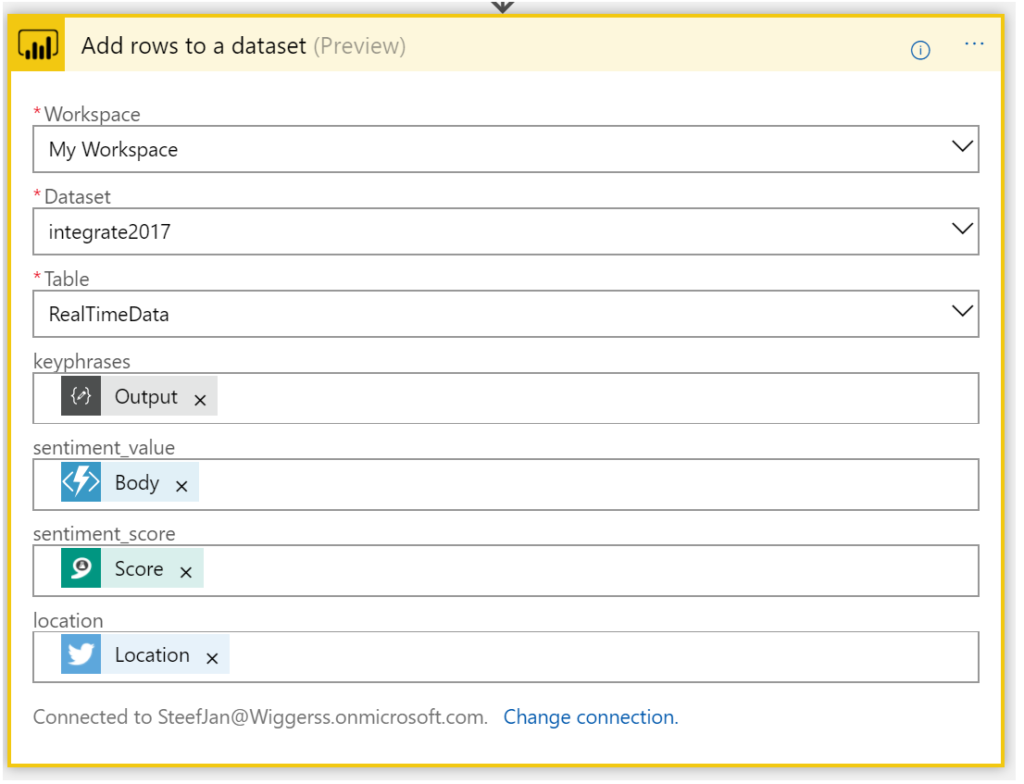This screenshot has height=784, width=1024.
Task: Click inside the sentiment_score input field
Action: click(x=505, y=571)
